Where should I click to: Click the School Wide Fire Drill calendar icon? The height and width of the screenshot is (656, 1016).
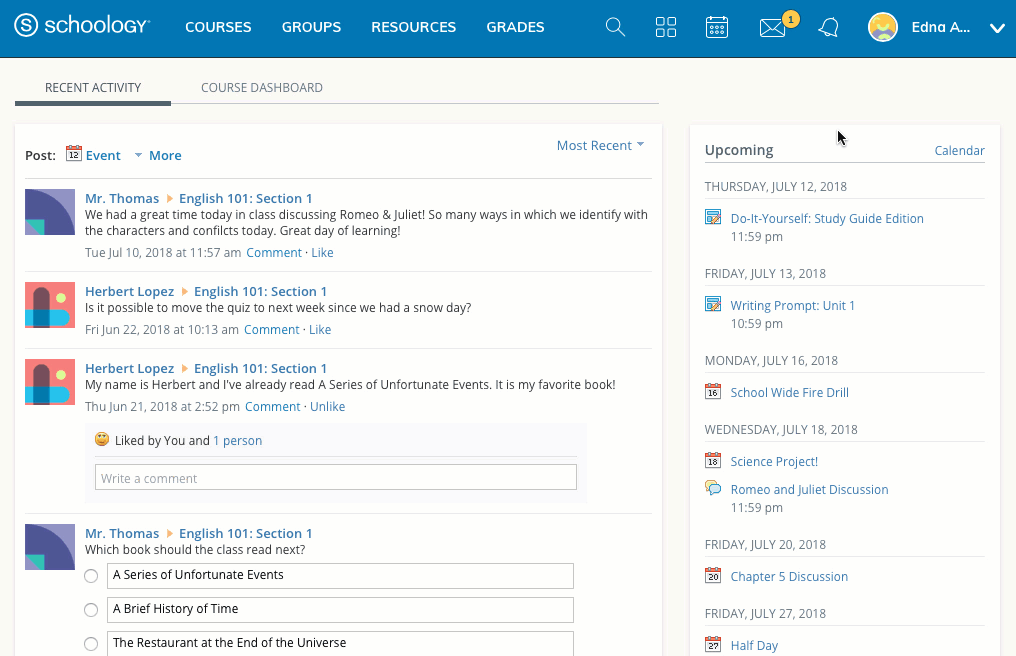(713, 392)
